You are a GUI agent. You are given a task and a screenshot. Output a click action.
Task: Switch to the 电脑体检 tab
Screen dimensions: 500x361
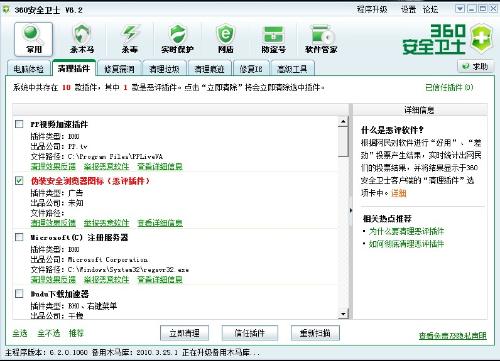point(29,69)
